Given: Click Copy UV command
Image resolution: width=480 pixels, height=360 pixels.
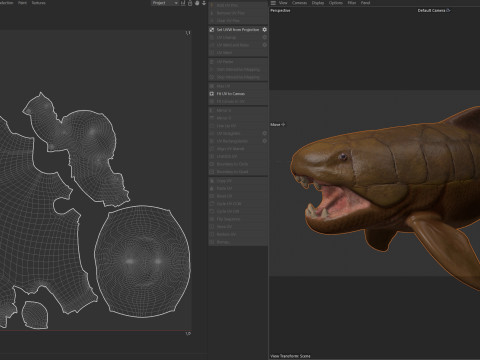Looking at the screenshot, I should click(x=238, y=181).
